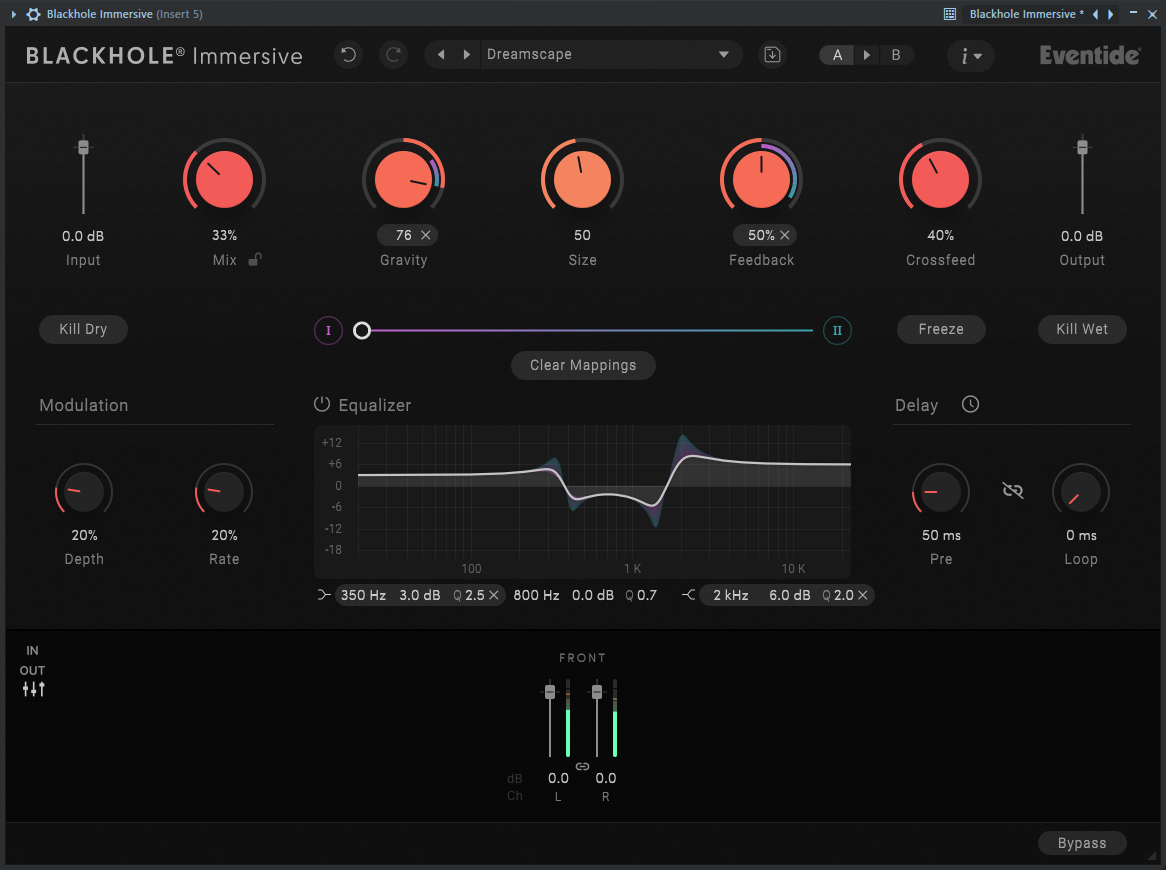Image resolution: width=1166 pixels, height=870 pixels.
Task: Click the redo arrow icon
Action: tap(393, 54)
